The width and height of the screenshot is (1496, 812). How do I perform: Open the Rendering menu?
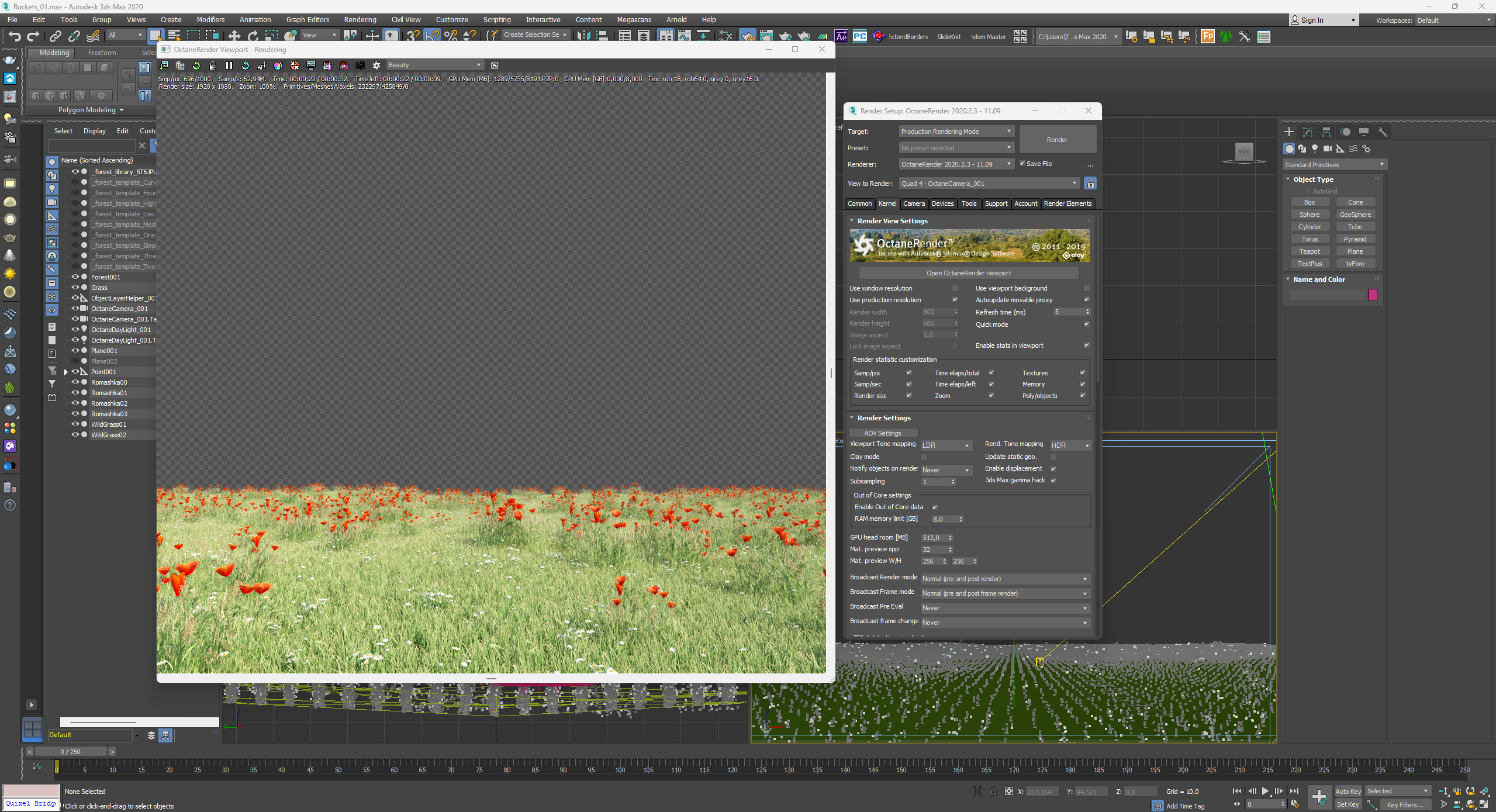(360, 20)
